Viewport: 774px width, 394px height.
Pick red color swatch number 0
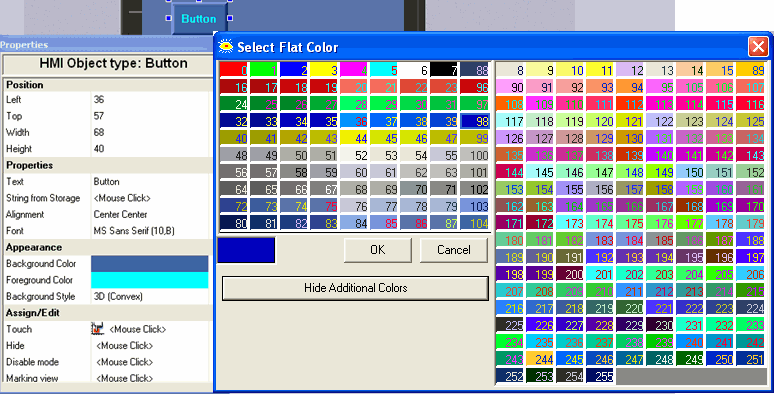[x=233, y=70]
